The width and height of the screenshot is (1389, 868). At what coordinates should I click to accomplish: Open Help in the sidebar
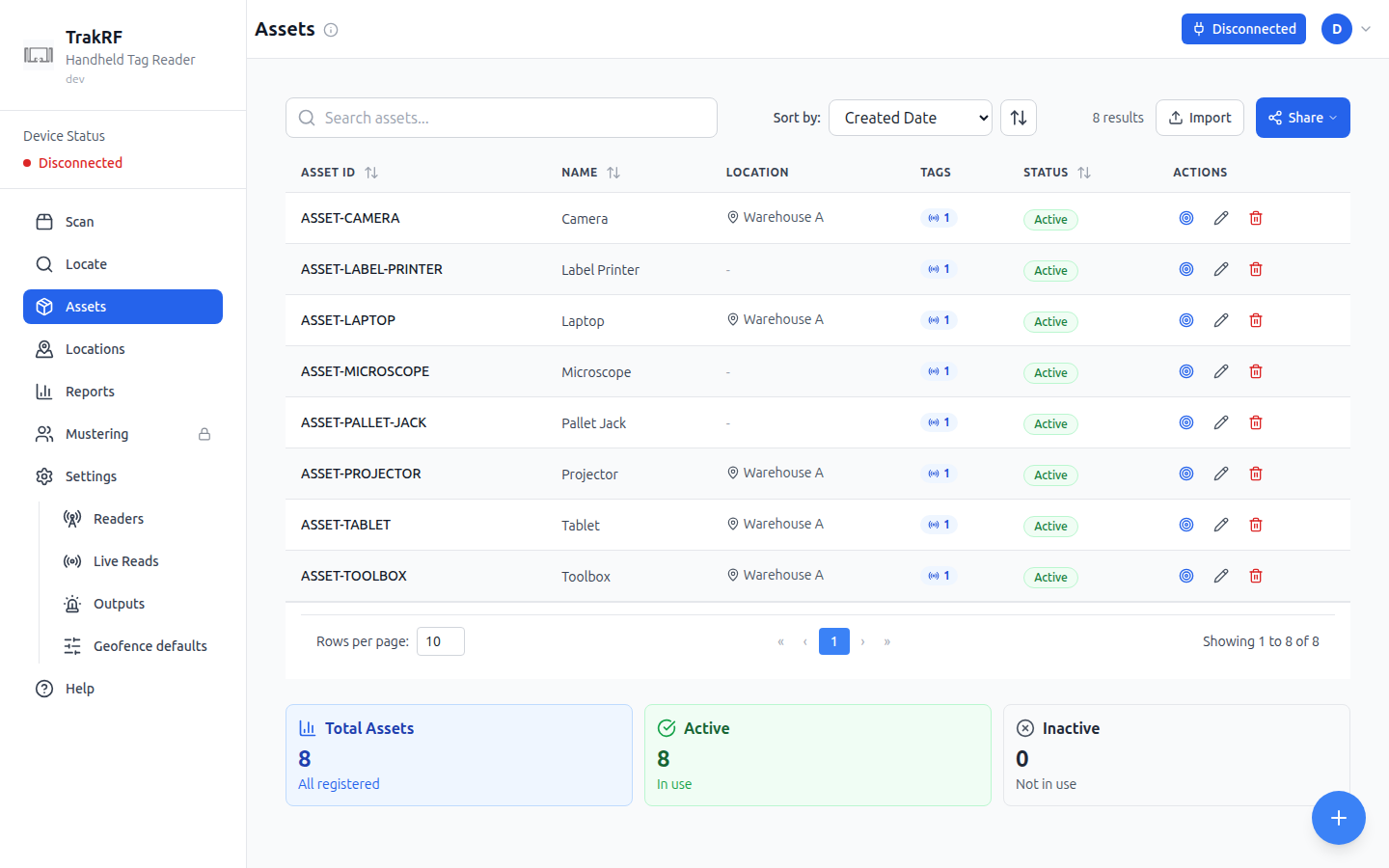pyautogui.click(x=123, y=689)
